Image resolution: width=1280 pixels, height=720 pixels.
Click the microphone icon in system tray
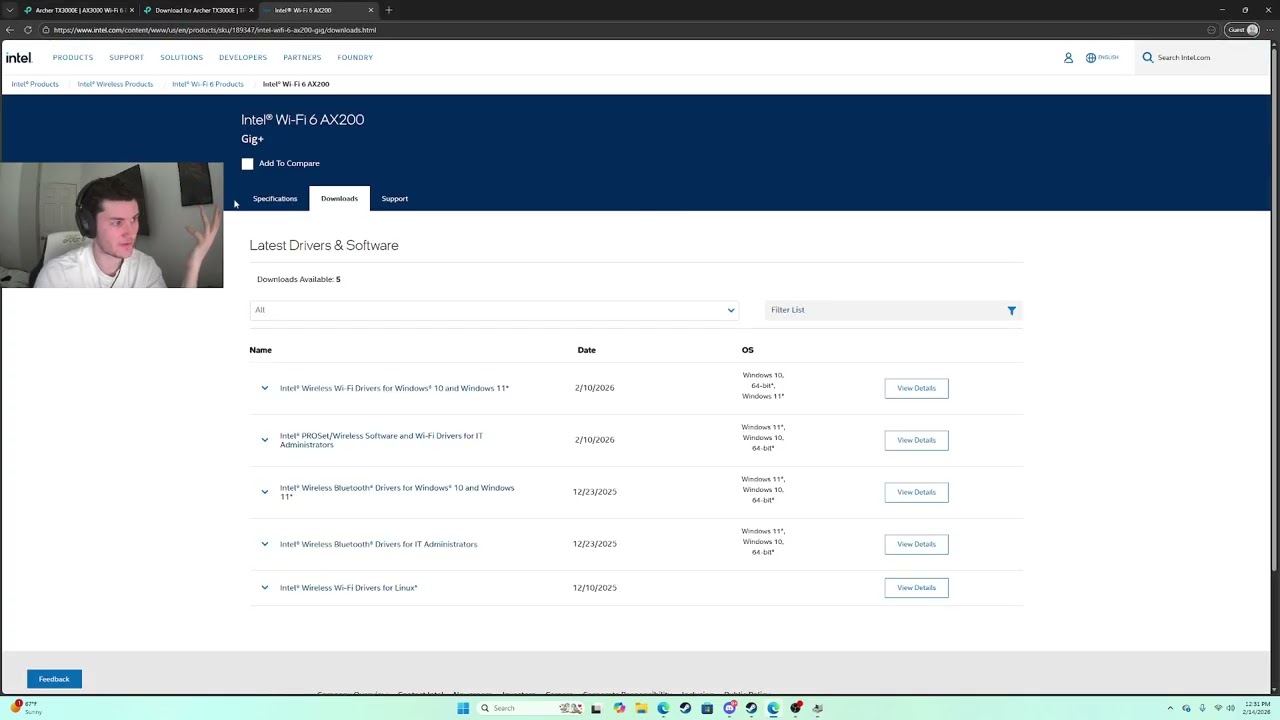click(x=1202, y=708)
